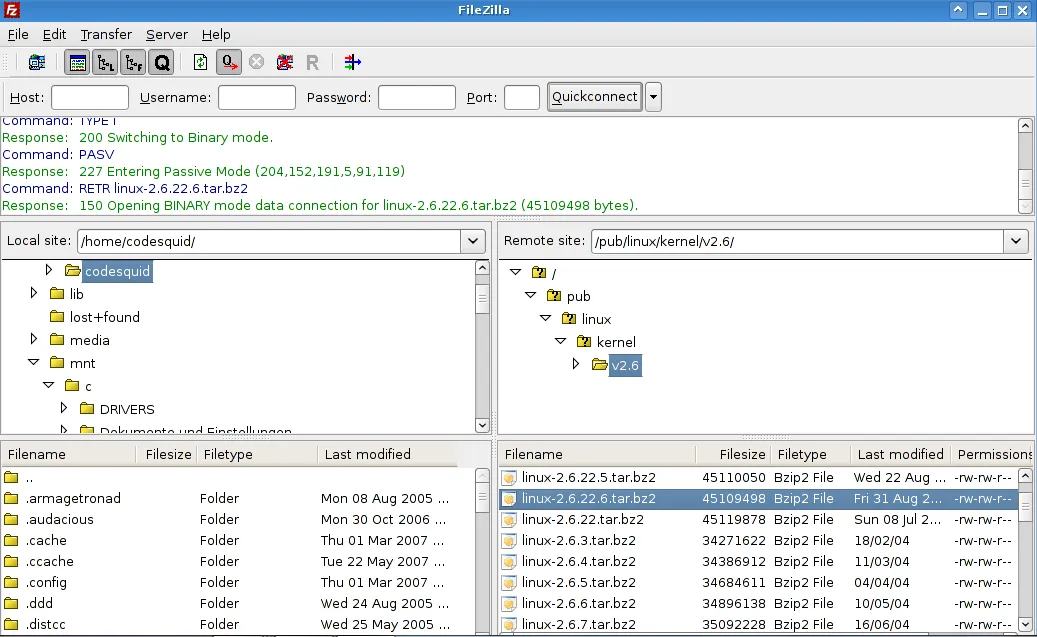Click file icon of linux-2.6.5.tar.bz2
Screen dimensions: 1037x637
point(509,583)
